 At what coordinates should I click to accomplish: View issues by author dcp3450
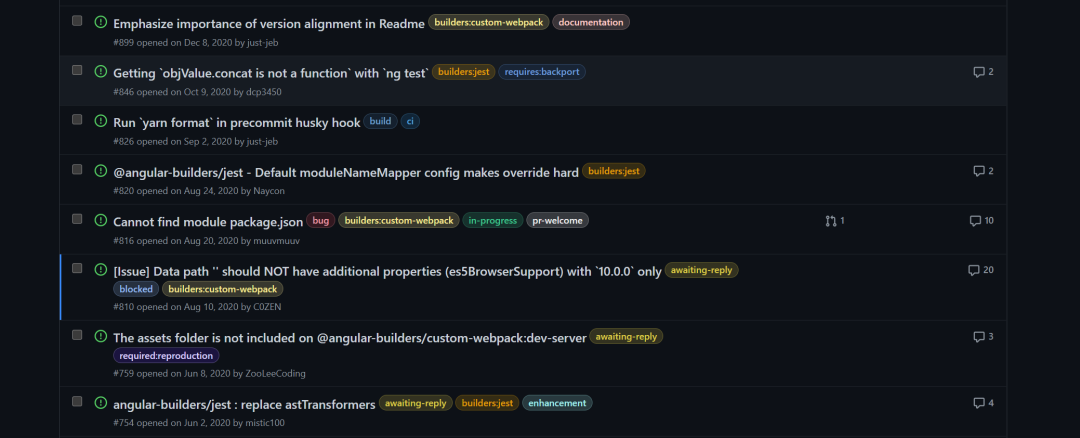[264, 92]
